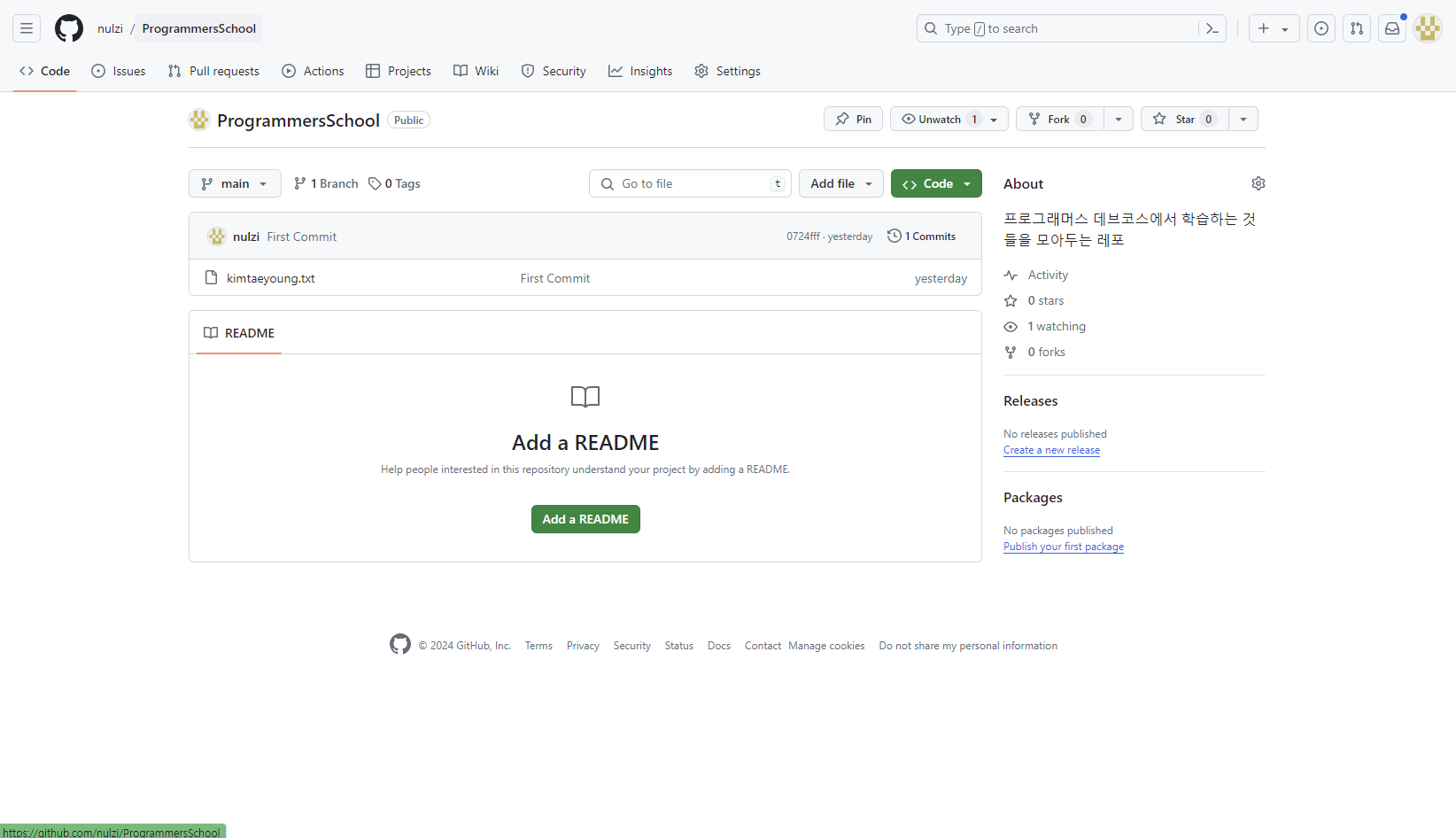Open First Commit link in file row
The image size is (1456, 838).
click(555, 278)
